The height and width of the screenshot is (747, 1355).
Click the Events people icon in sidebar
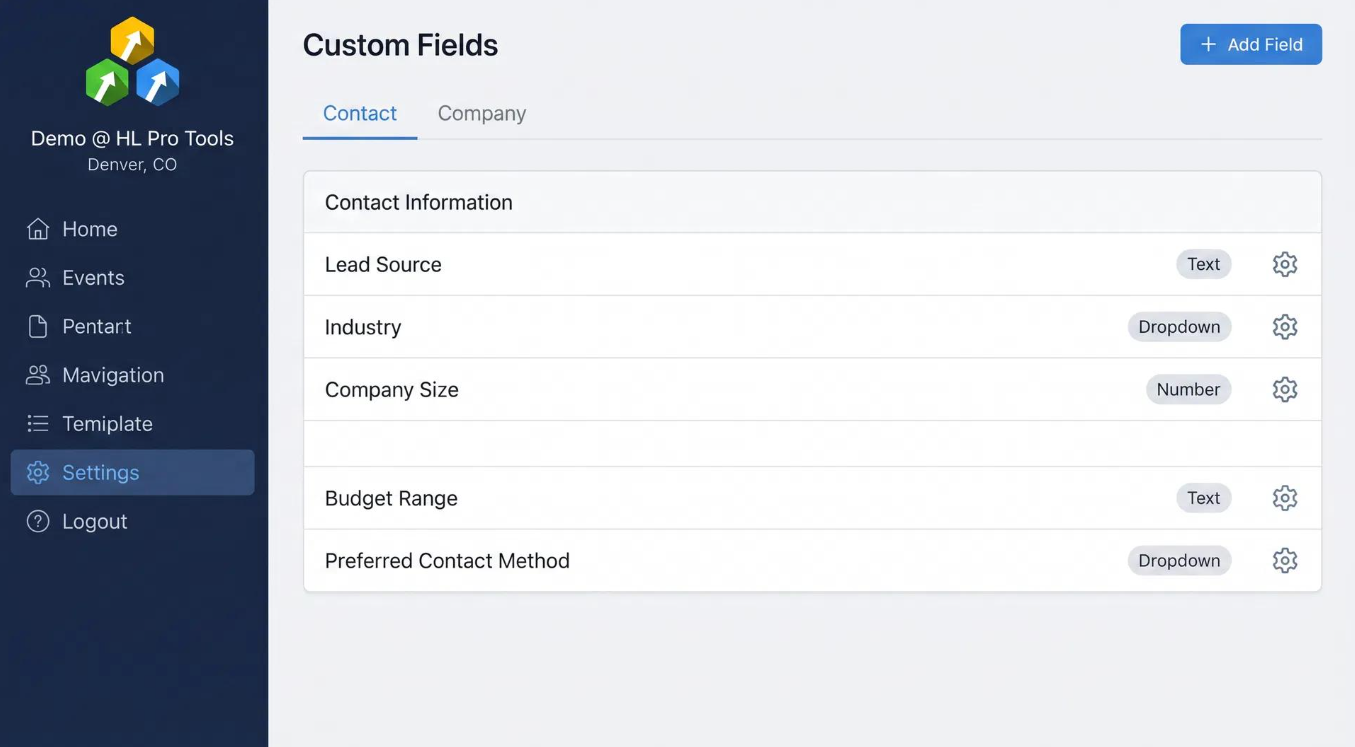pyautogui.click(x=38, y=278)
